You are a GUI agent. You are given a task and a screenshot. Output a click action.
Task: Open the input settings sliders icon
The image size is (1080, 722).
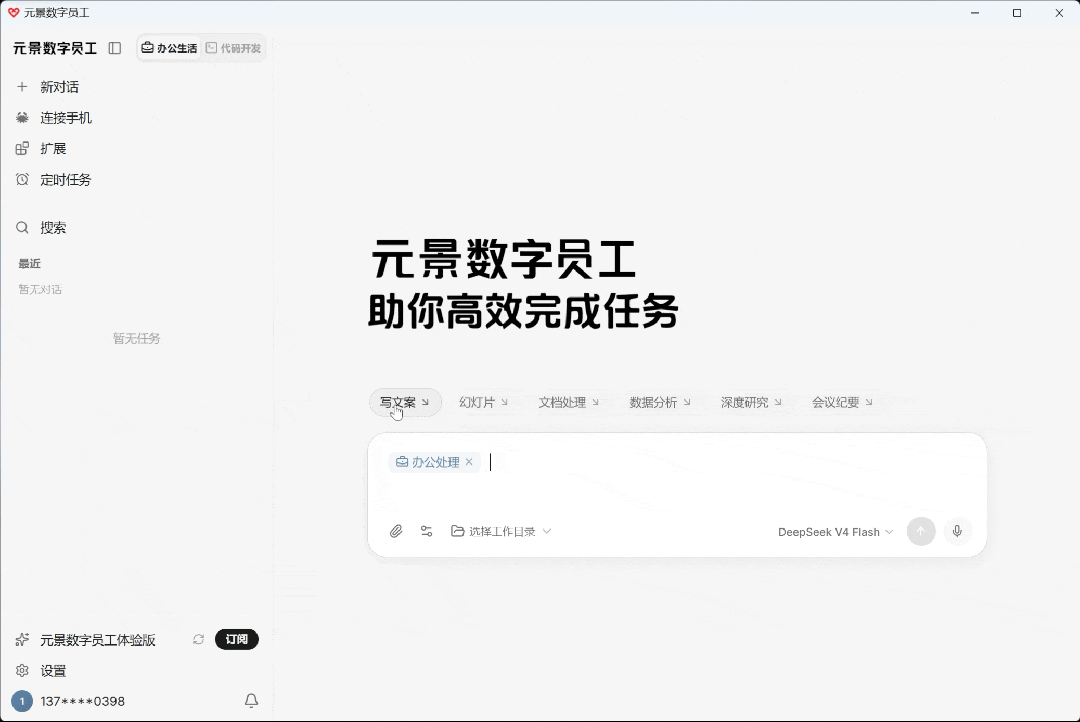point(426,531)
